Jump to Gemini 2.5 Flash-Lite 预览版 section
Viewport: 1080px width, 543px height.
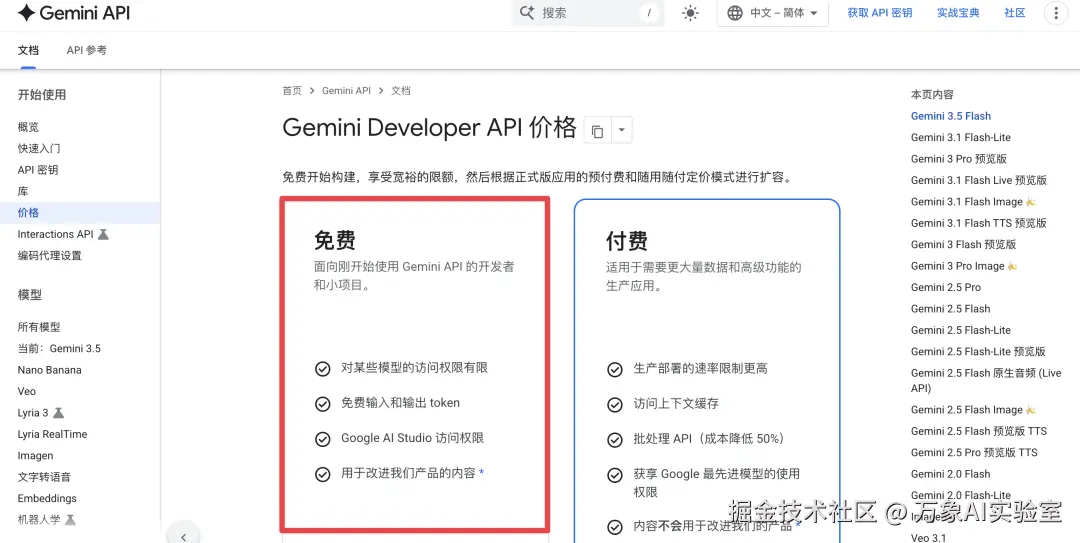(978, 351)
